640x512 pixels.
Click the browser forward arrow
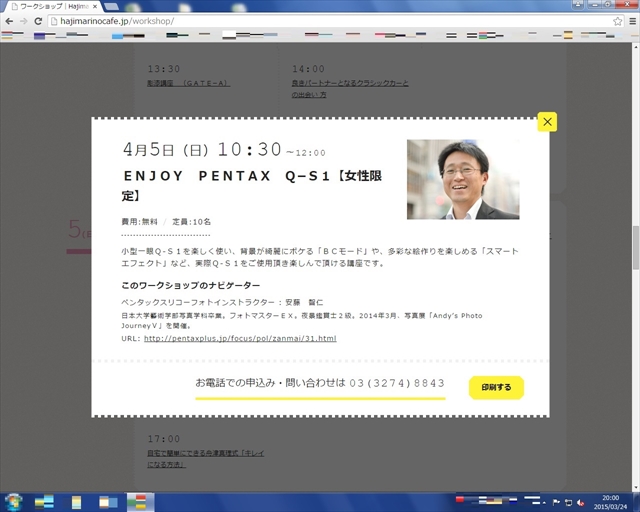point(23,21)
